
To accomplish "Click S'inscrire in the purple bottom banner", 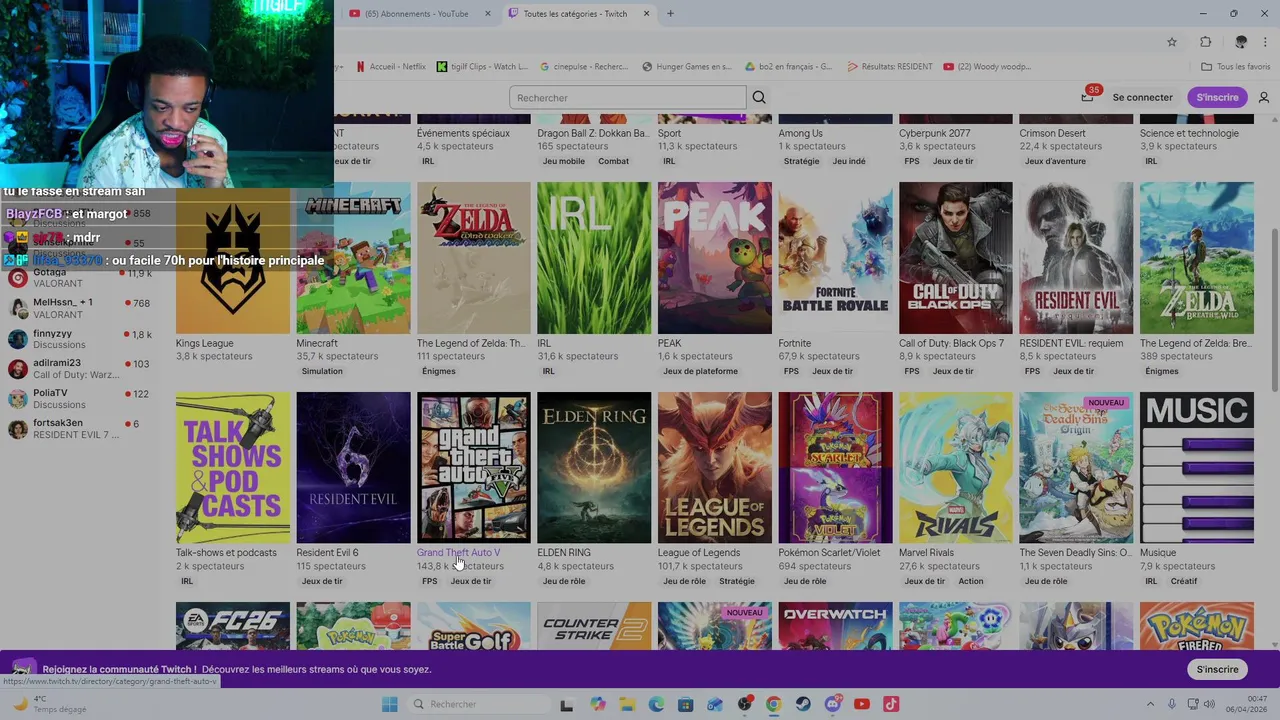I will [1217, 669].
